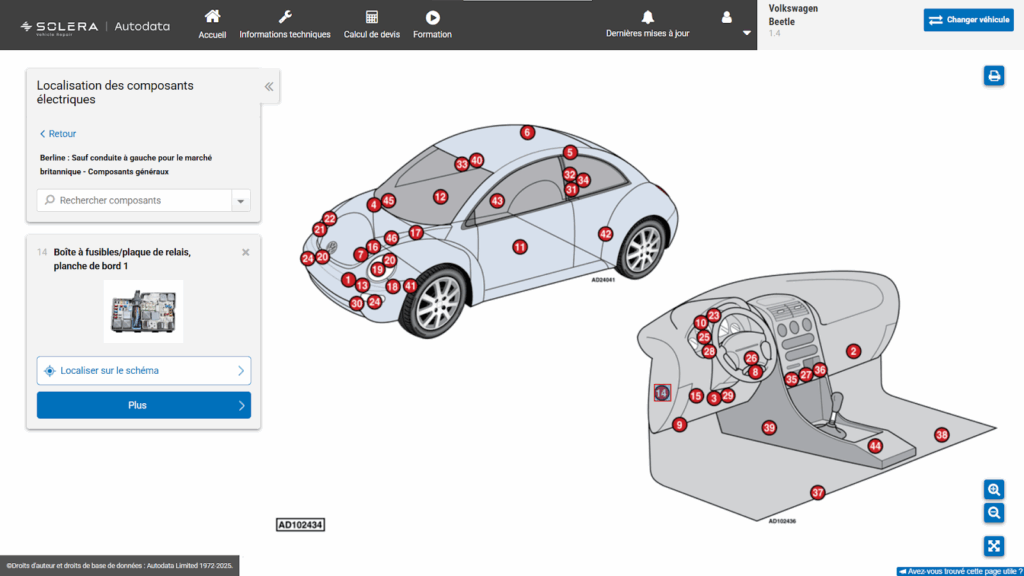This screenshot has height=576, width=1024.
Task: Open the page feedback link
Action: pyautogui.click(x=960, y=571)
